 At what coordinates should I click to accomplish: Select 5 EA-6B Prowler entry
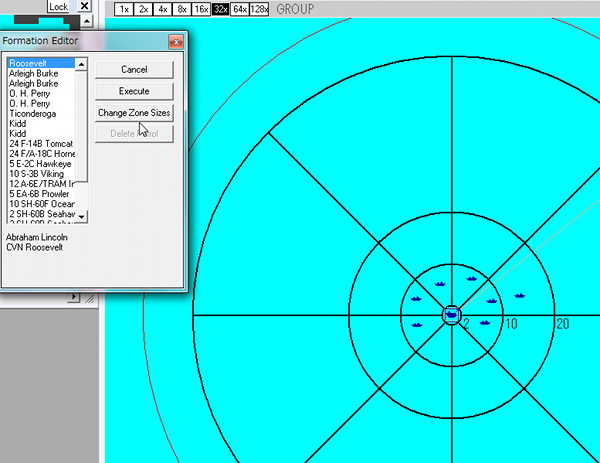coord(41,194)
